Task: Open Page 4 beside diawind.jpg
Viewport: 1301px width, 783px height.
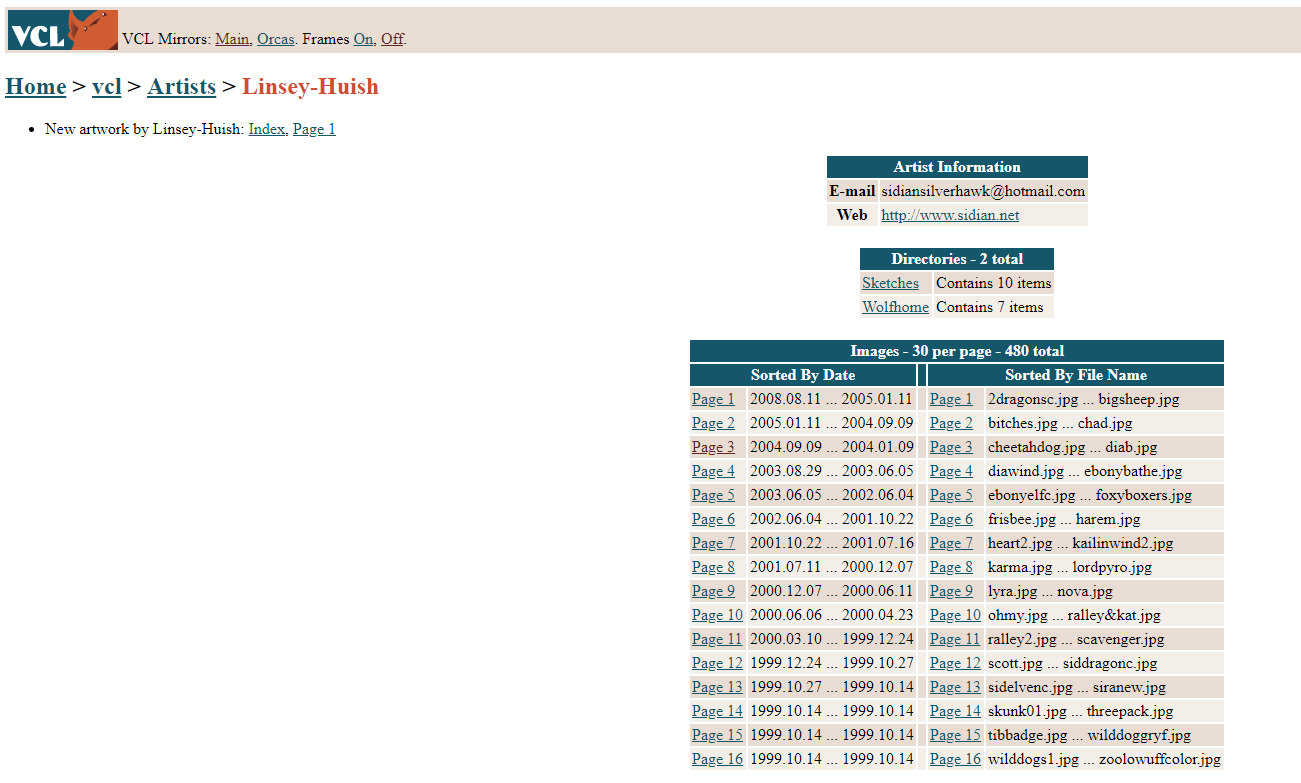Action: pos(951,471)
